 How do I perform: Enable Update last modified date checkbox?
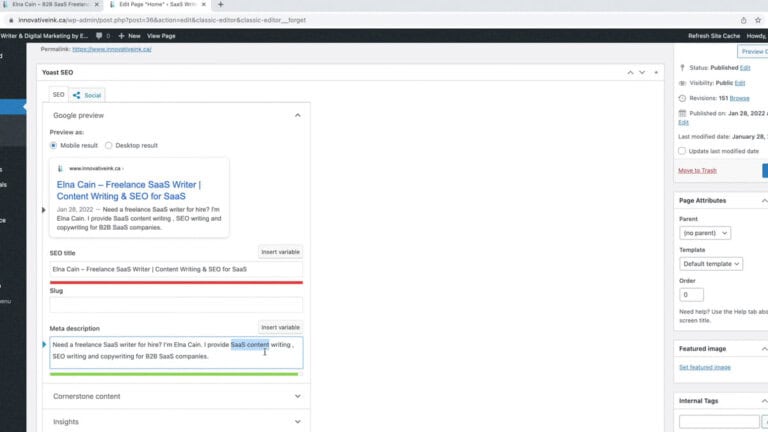coord(682,151)
